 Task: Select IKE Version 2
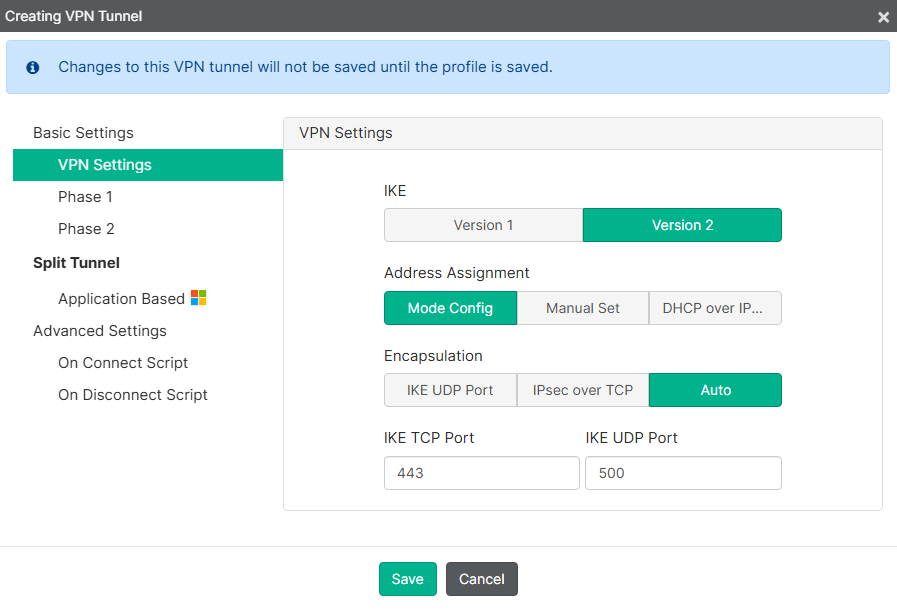click(x=682, y=225)
